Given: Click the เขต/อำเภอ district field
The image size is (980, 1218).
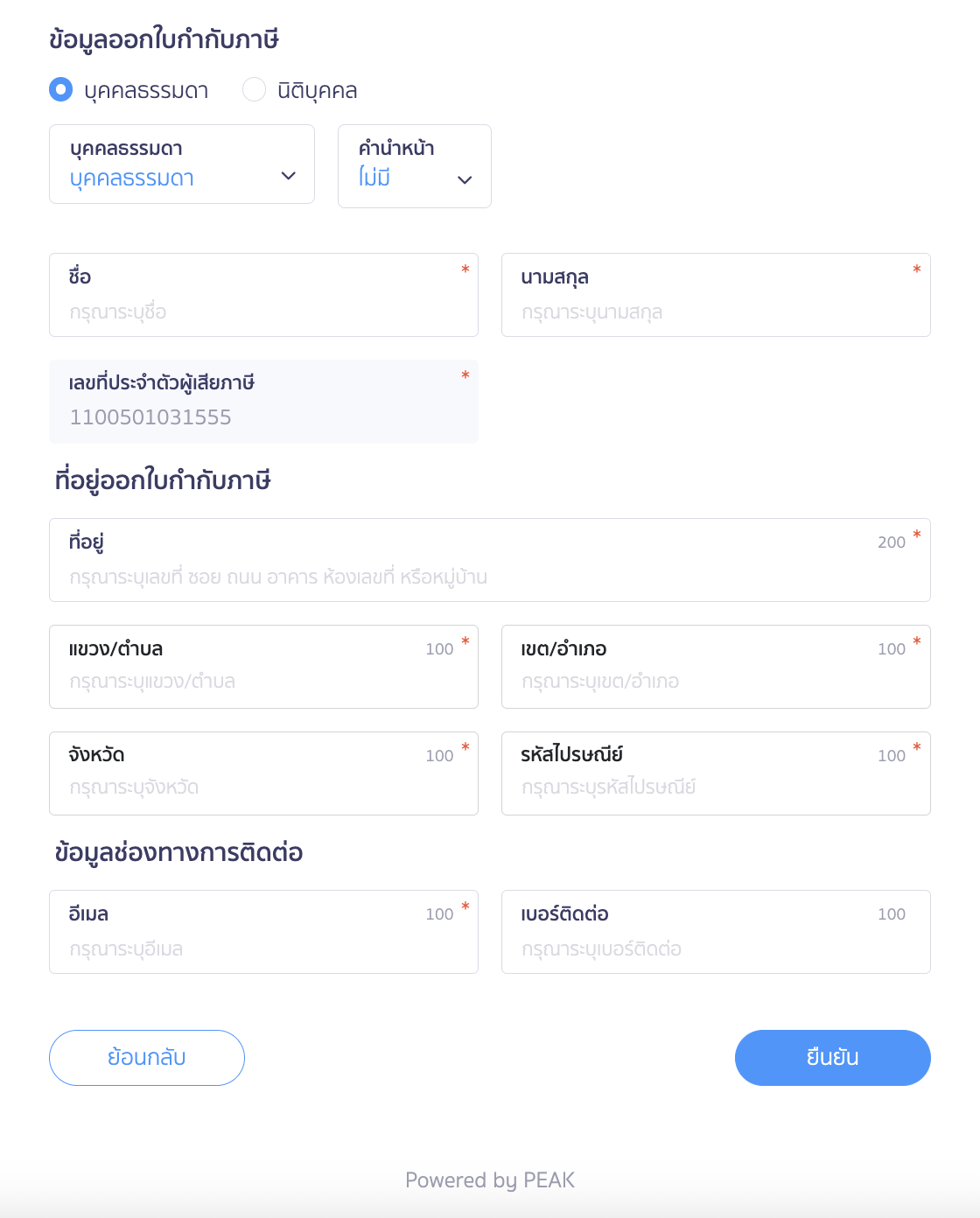Looking at the screenshot, I should coord(715,681).
